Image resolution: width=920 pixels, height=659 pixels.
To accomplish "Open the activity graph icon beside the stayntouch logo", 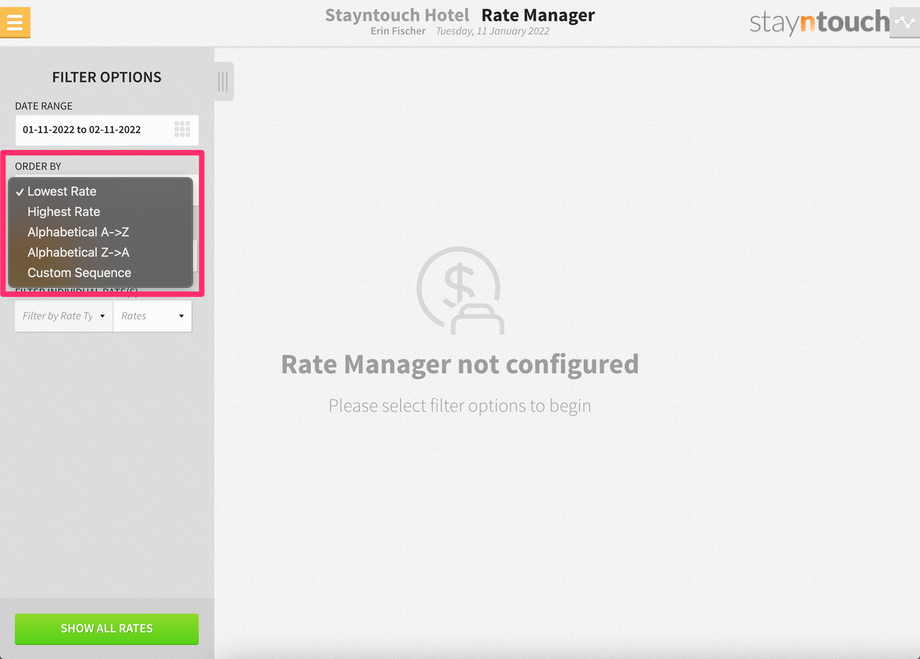I will coord(904,22).
